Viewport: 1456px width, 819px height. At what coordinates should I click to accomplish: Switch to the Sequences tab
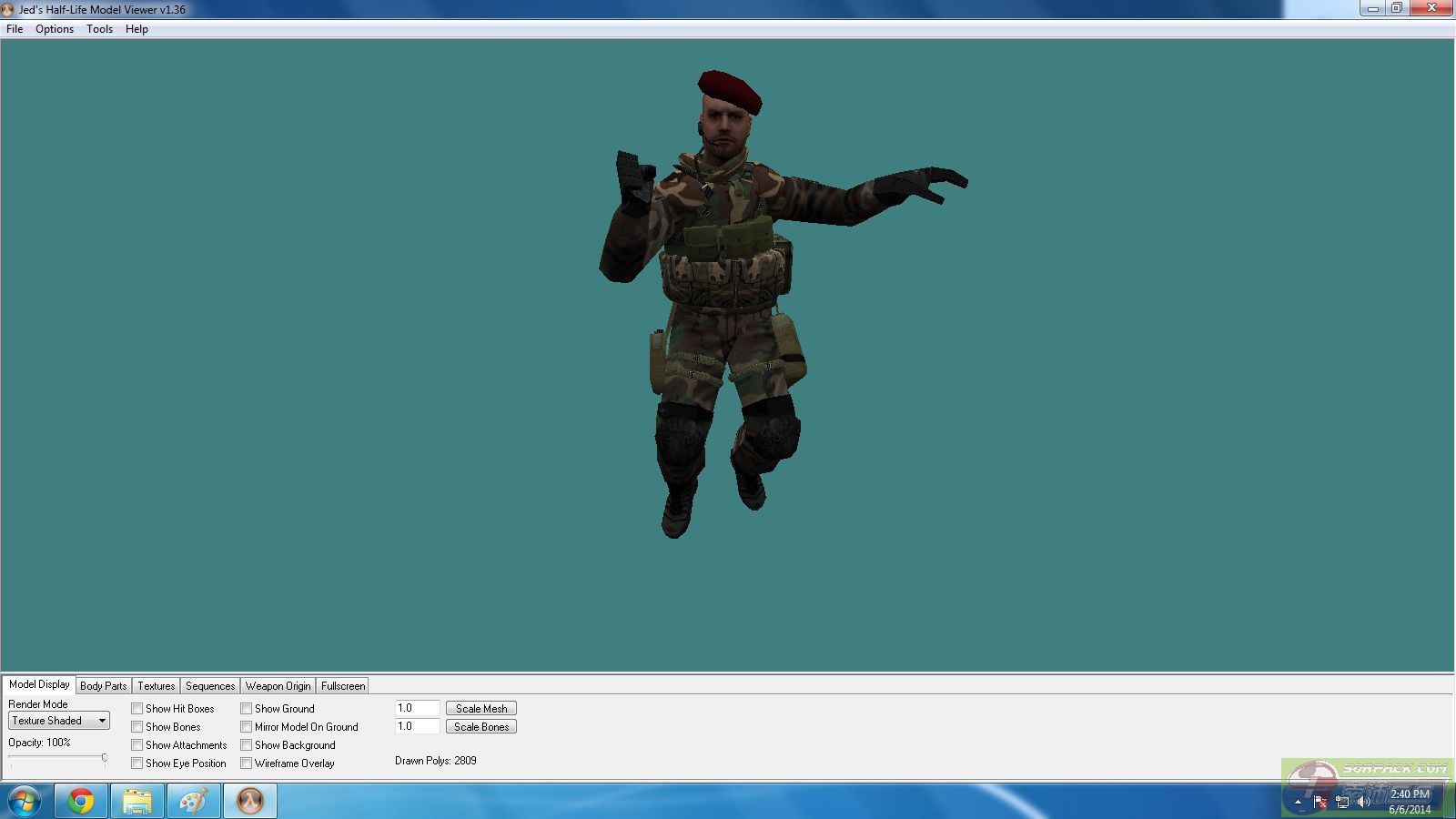pos(210,686)
